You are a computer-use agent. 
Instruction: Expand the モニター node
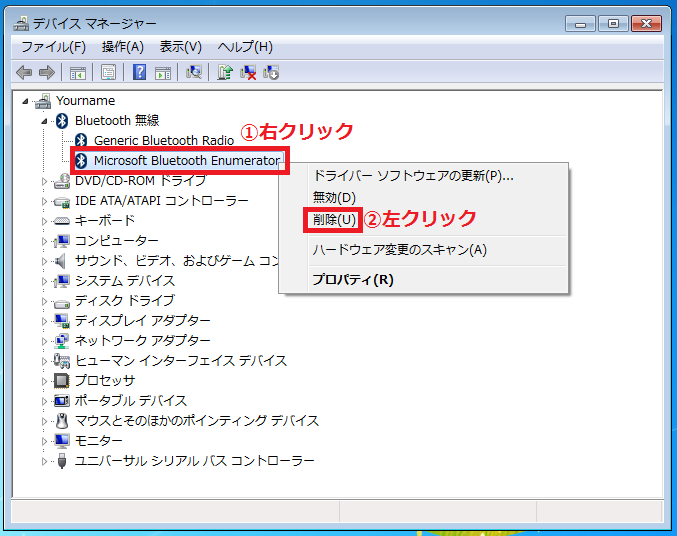[44, 441]
